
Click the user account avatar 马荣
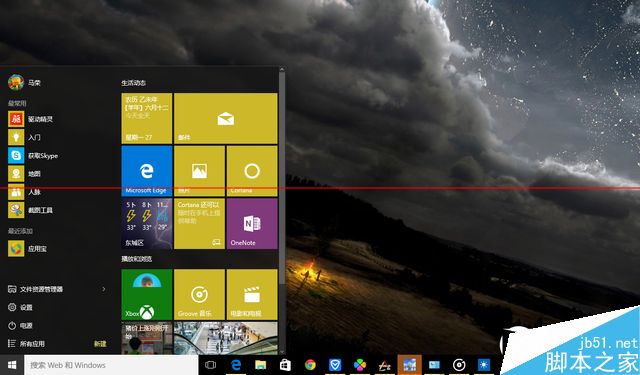pos(16,82)
